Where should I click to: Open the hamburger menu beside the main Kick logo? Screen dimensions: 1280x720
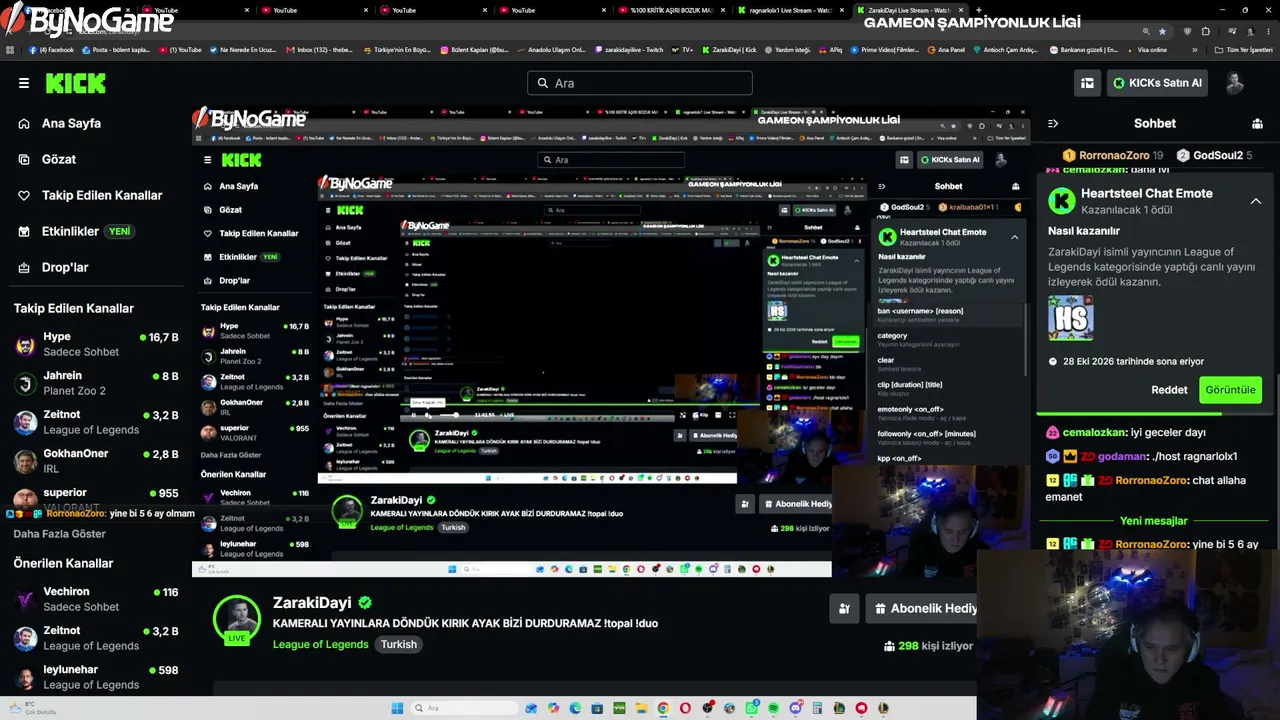(24, 83)
